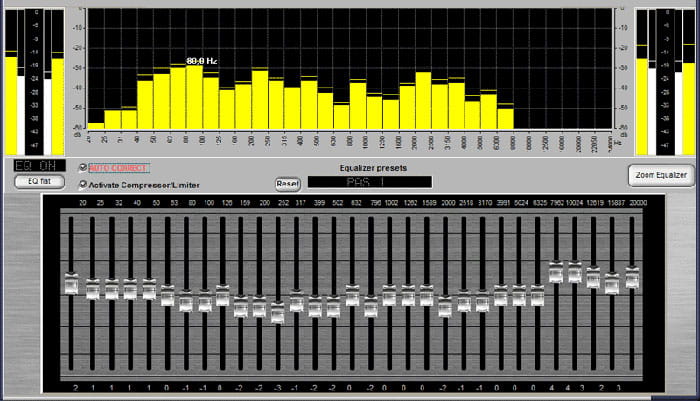Click the 10024 Hz band slider knob
The image size is (700, 401).
click(575, 271)
